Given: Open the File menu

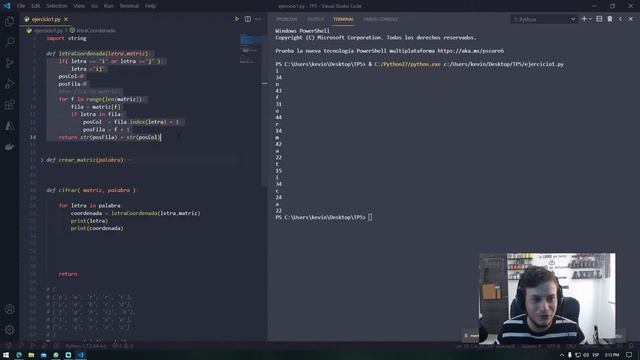Looking at the screenshot, I should (x=21, y=6).
